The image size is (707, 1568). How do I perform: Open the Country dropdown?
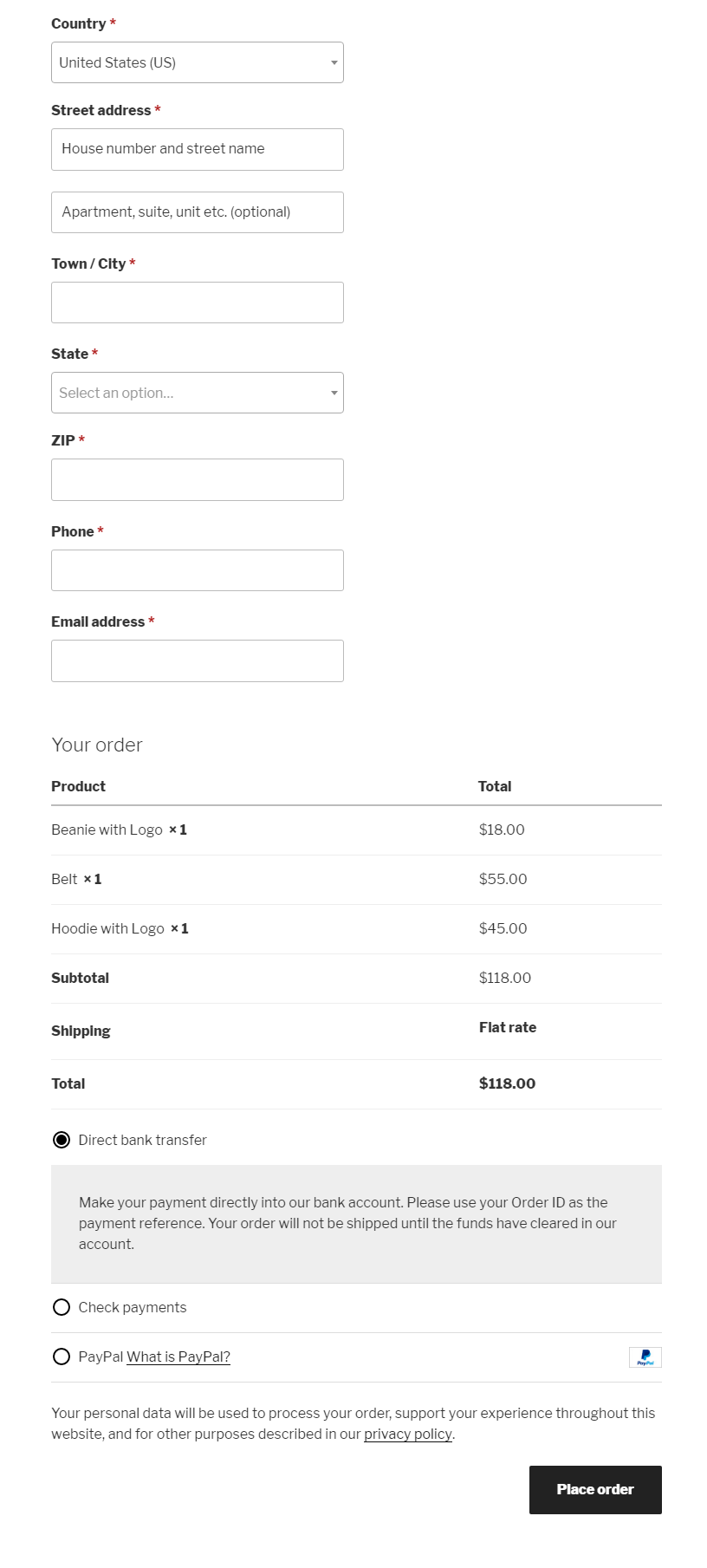(197, 62)
